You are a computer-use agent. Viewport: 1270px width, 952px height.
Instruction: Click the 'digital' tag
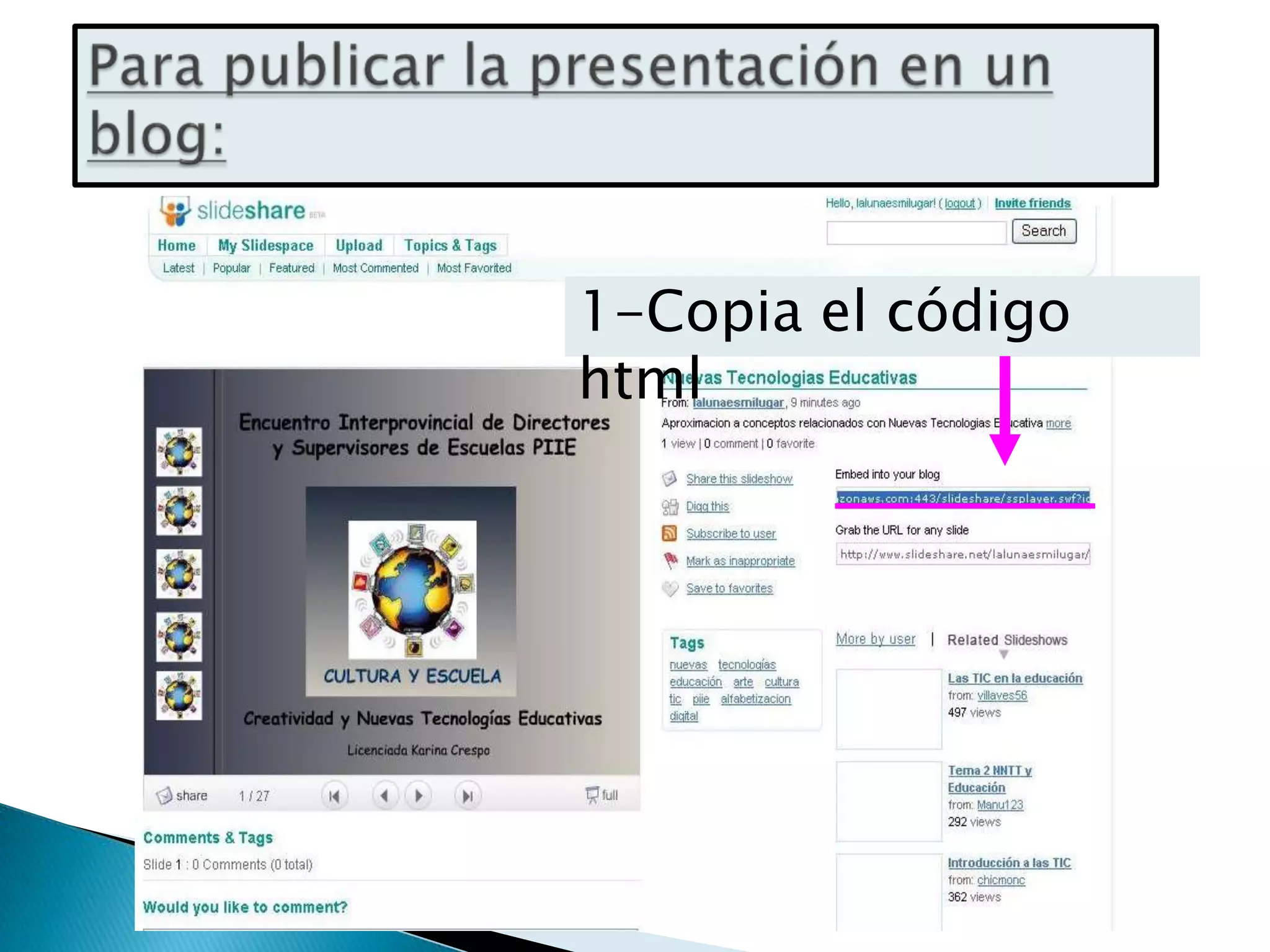click(x=683, y=716)
